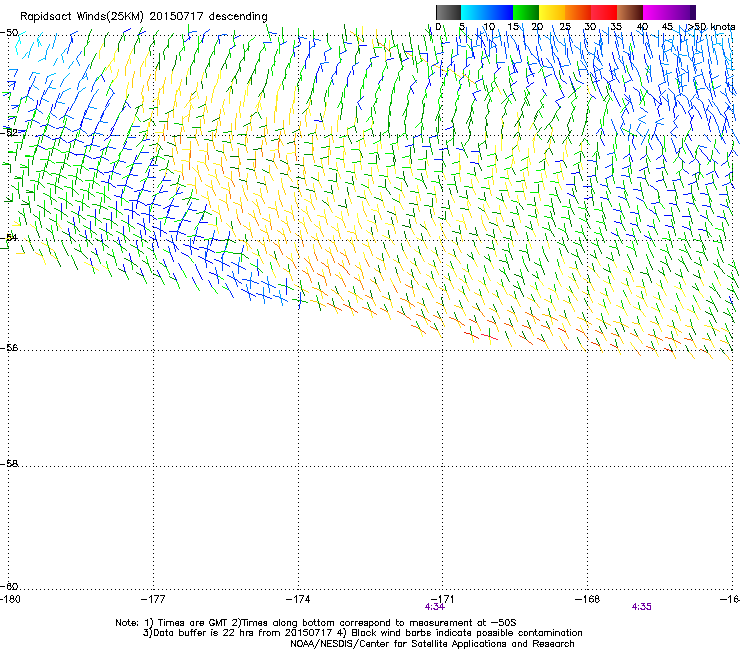Image resolution: width=740 pixels, height=650 pixels.
Task: Click the -50 latitude axis label
Action: pos(9,33)
